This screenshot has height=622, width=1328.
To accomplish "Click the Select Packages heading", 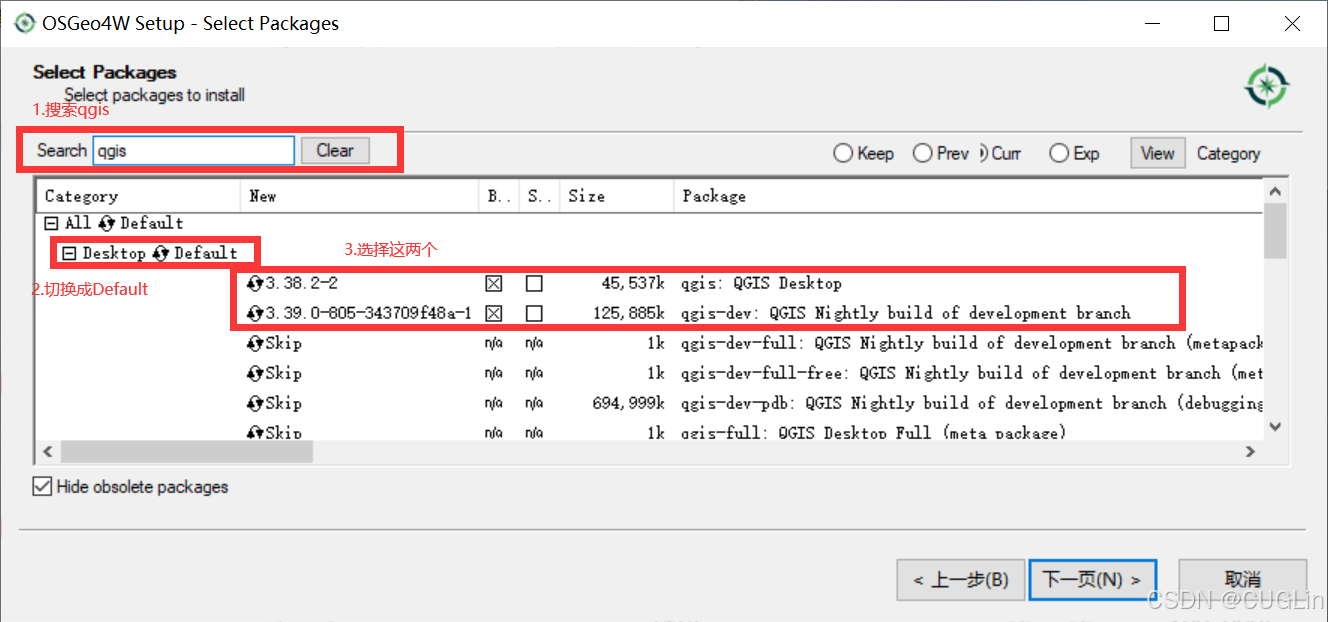I will (104, 72).
